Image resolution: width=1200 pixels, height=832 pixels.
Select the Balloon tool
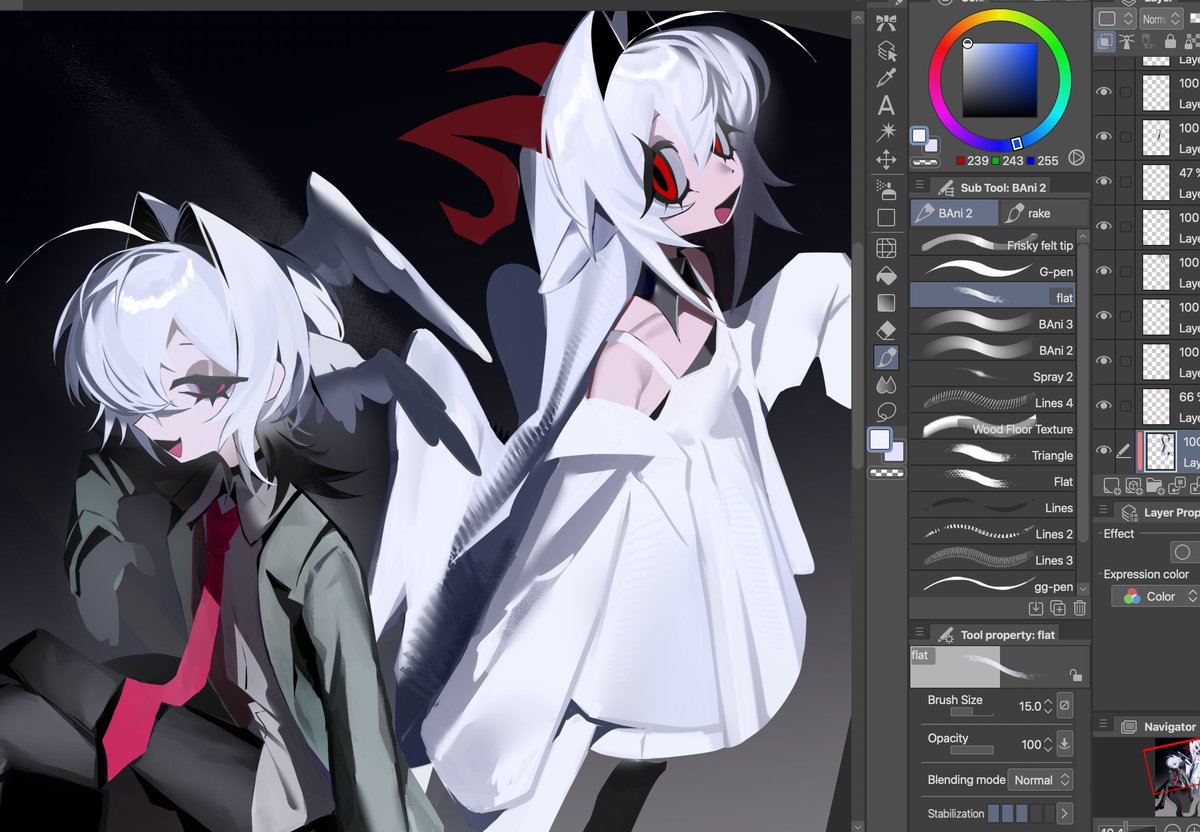tap(886, 412)
